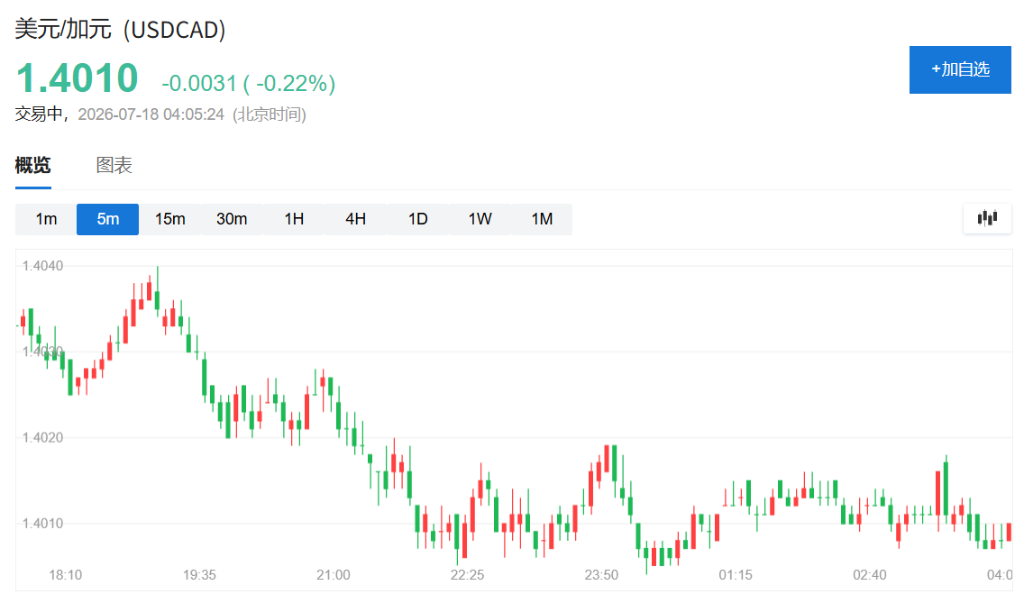The image size is (1024, 598).
Task: Select the 30m interval
Action: coord(232,219)
